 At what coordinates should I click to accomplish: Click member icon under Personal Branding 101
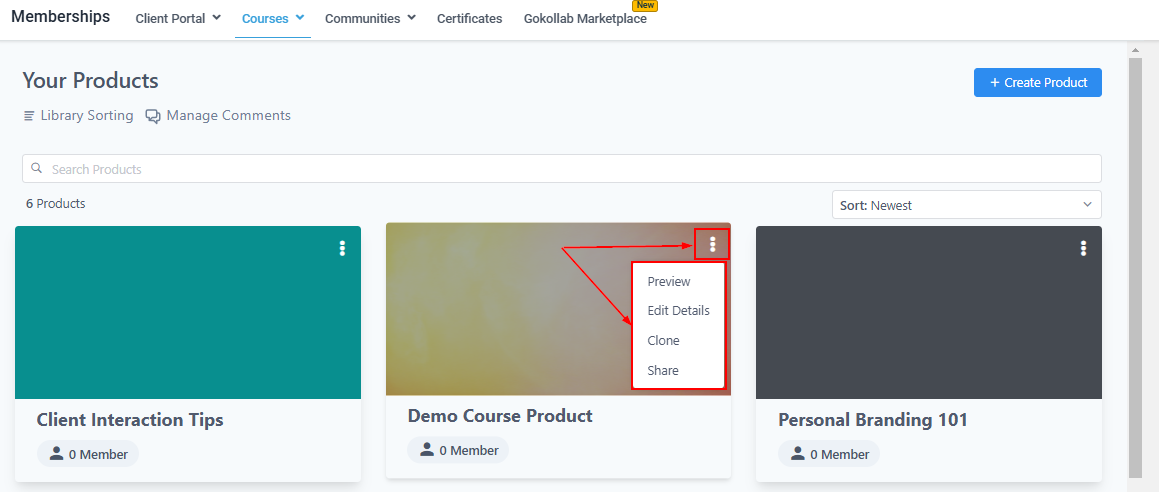point(797,454)
